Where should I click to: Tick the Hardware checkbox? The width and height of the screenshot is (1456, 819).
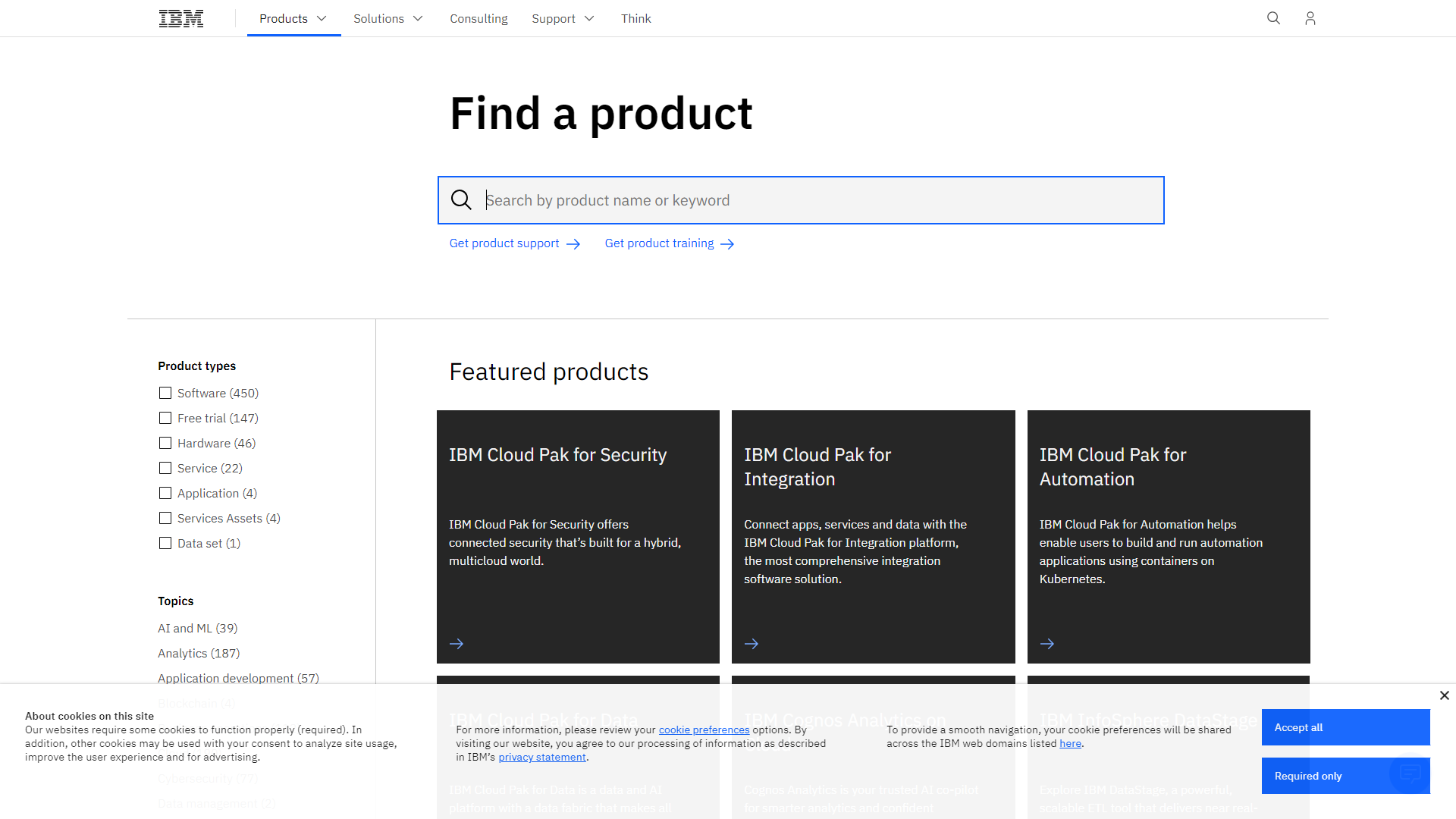pyautogui.click(x=165, y=443)
